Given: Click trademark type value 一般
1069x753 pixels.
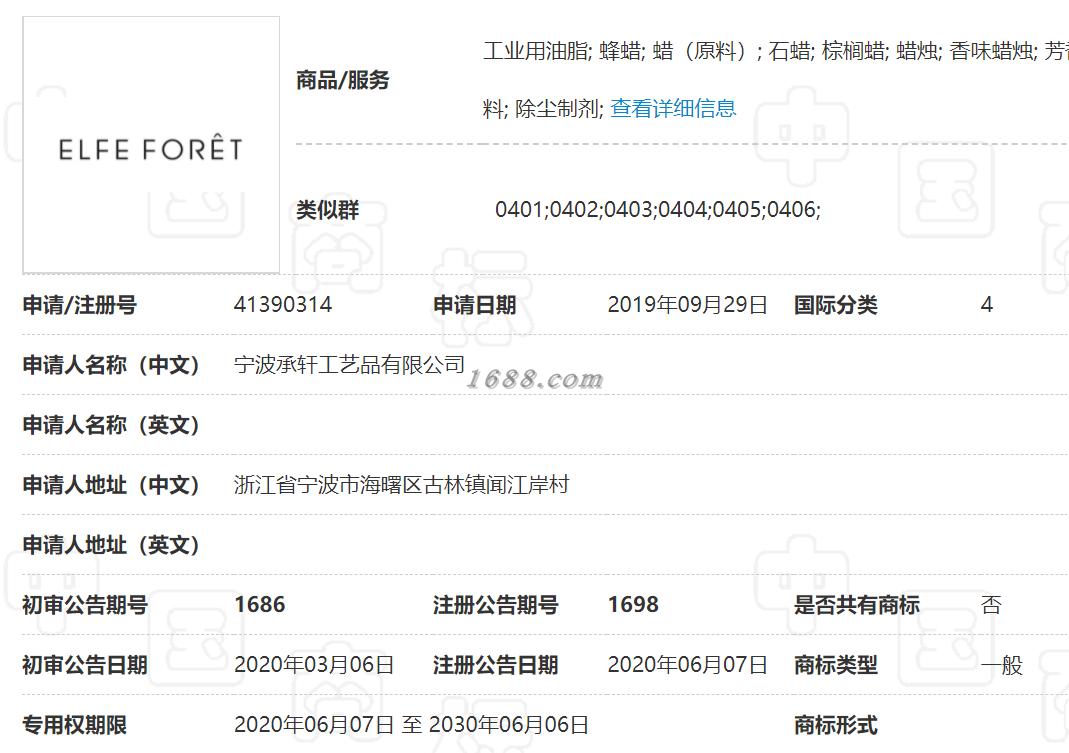Looking at the screenshot, I should 1002,664.
